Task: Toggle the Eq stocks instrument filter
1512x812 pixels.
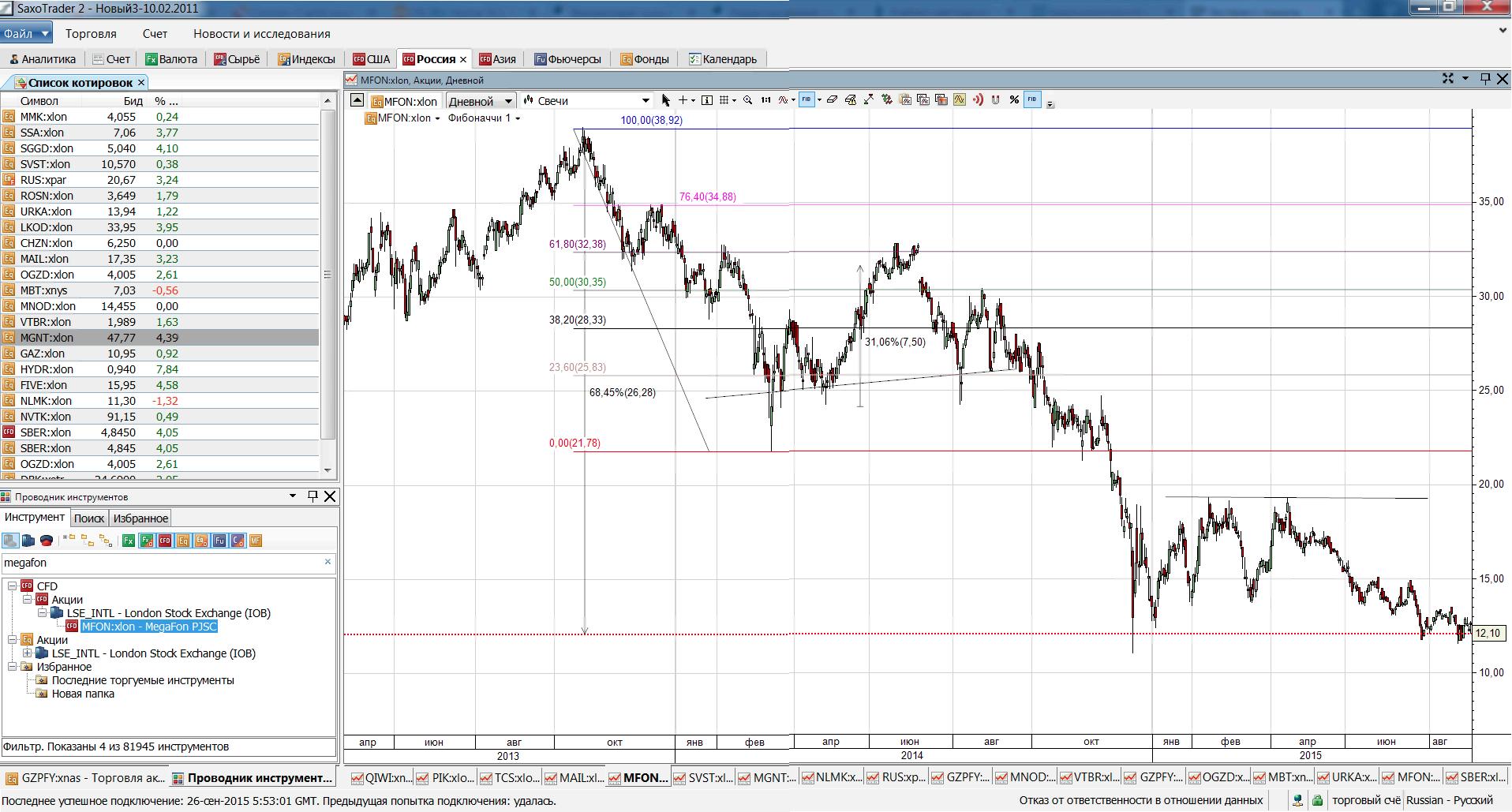Action: point(183,541)
